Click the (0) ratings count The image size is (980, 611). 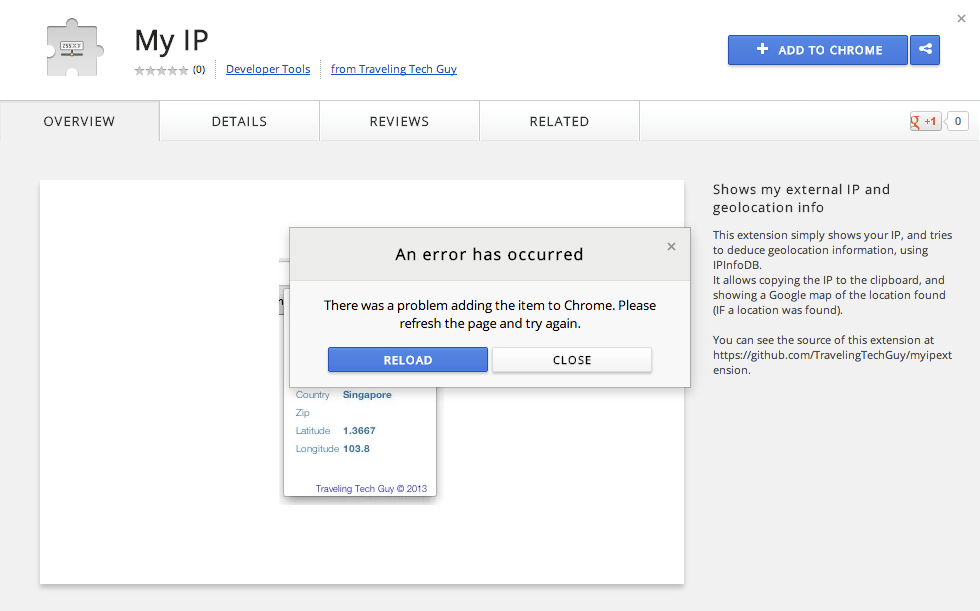[199, 69]
